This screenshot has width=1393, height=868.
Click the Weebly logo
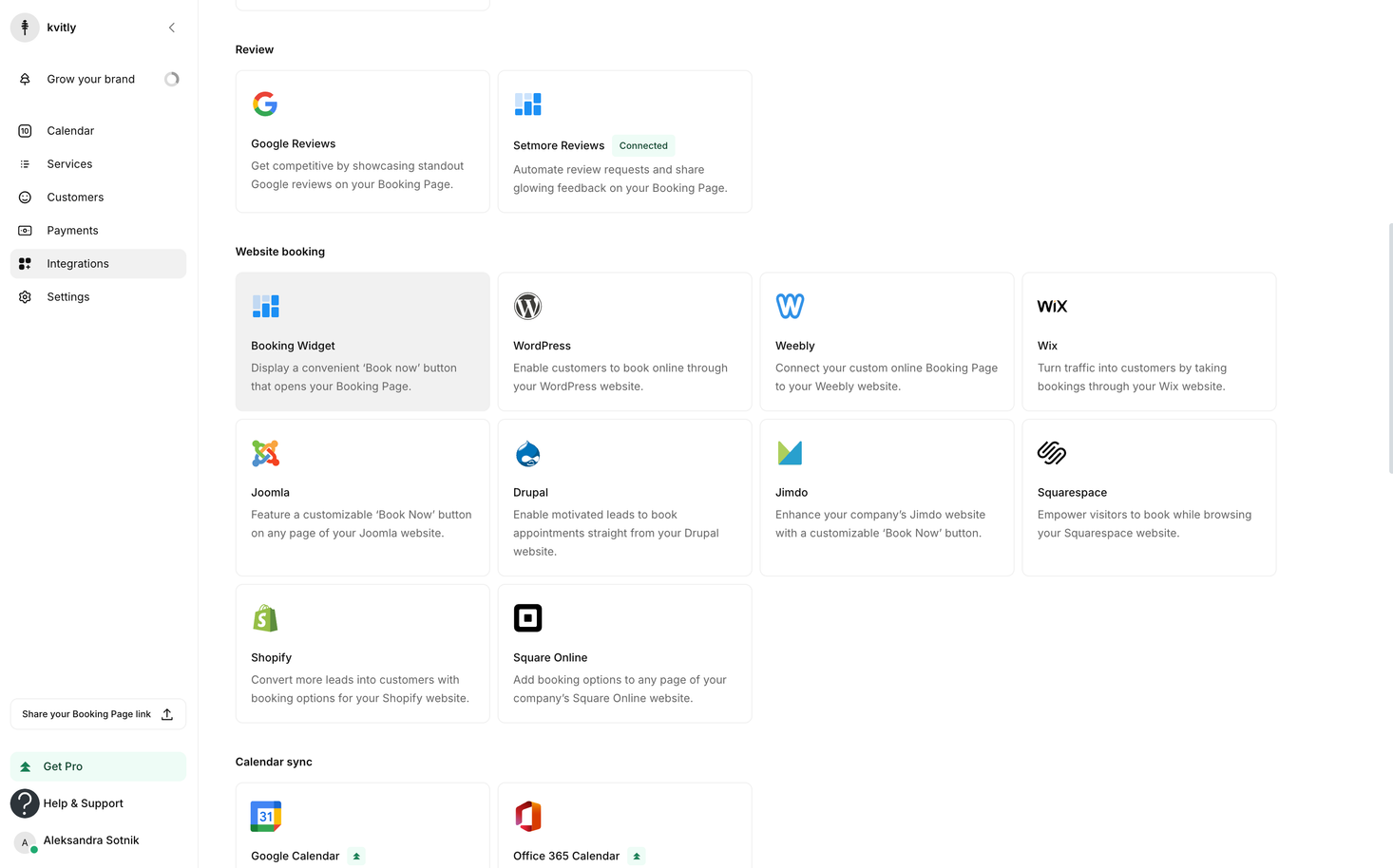[790, 306]
